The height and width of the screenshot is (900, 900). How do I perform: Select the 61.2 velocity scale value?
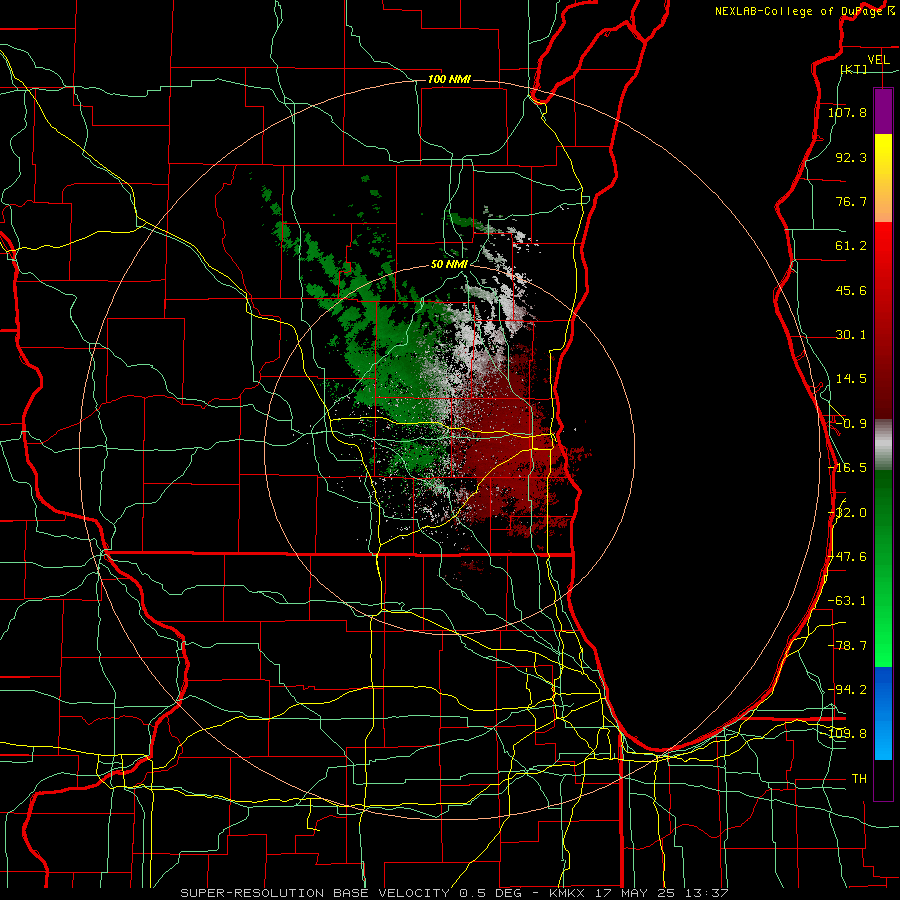pos(851,246)
